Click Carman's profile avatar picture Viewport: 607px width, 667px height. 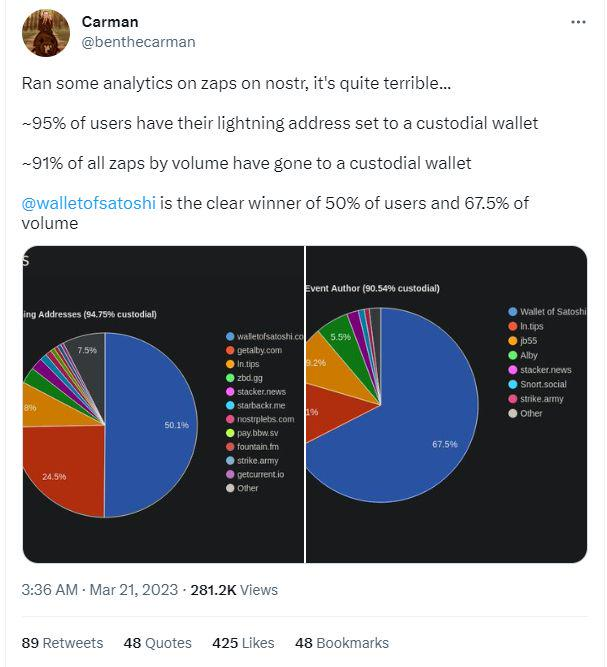point(46,33)
